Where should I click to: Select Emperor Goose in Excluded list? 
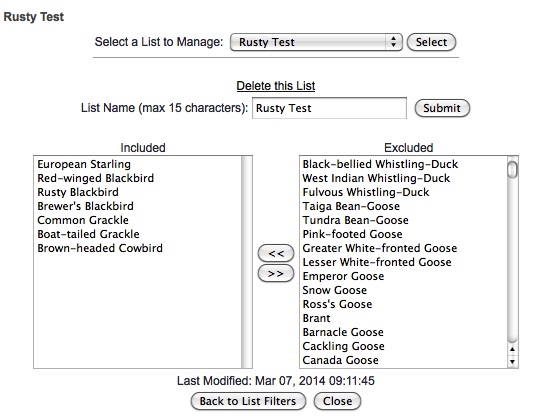click(x=404, y=276)
